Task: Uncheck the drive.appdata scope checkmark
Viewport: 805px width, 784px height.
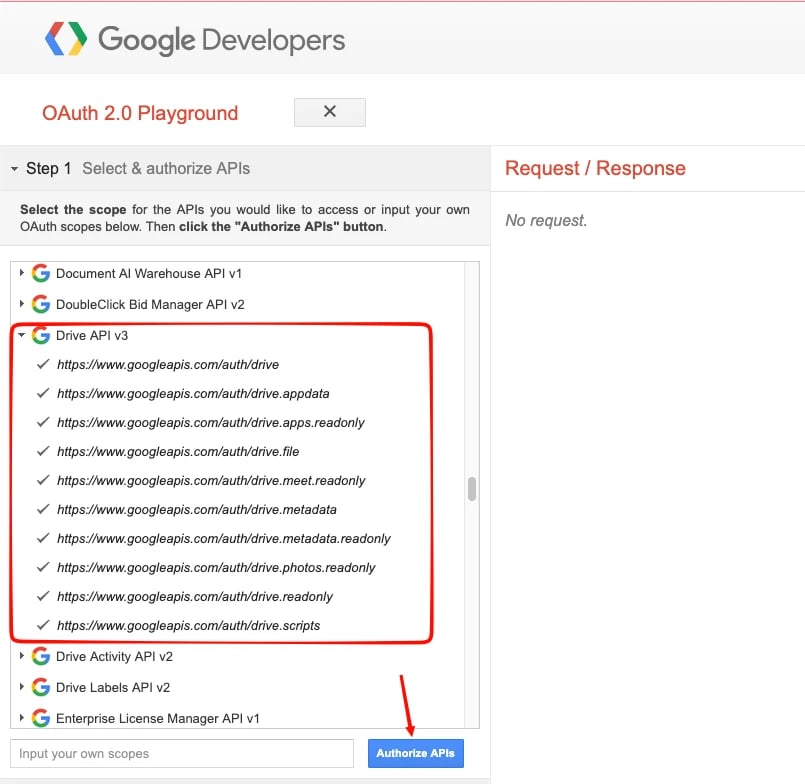Action: pos(43,393)
